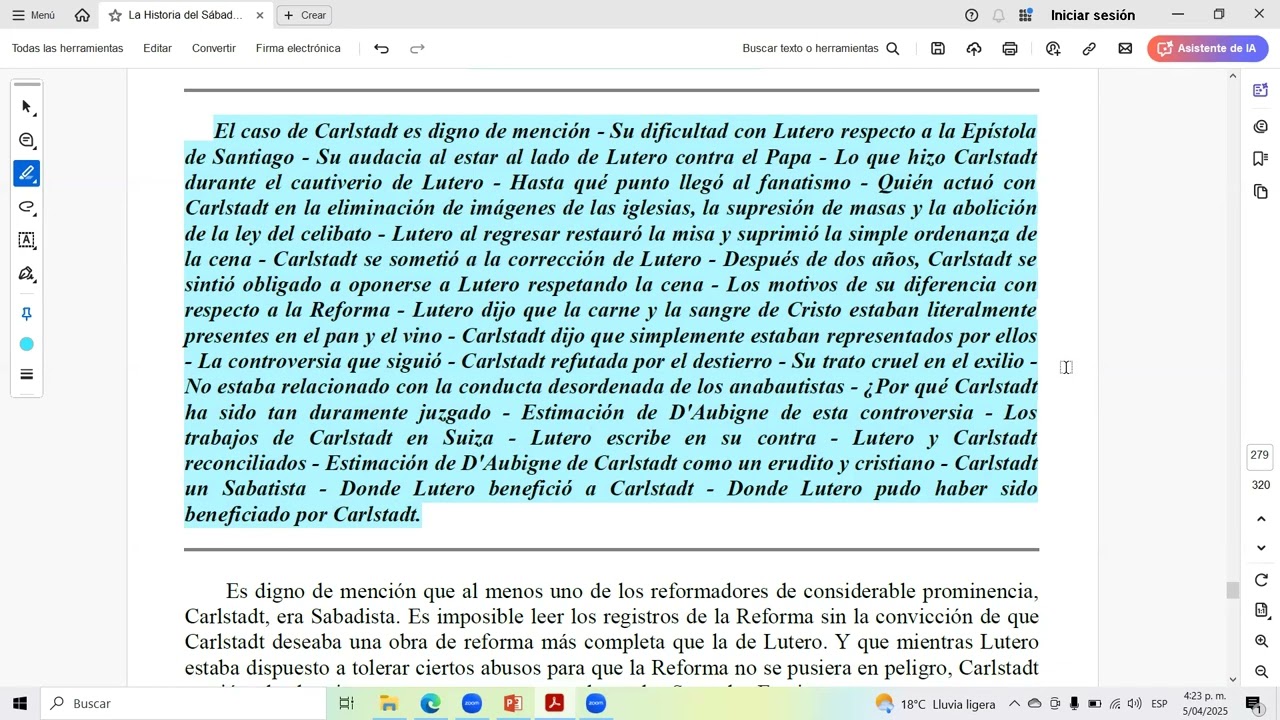The width and height of the screenshot is (1280, 720).
Task: Open the Firma electrónica tool
Action: 298,48
